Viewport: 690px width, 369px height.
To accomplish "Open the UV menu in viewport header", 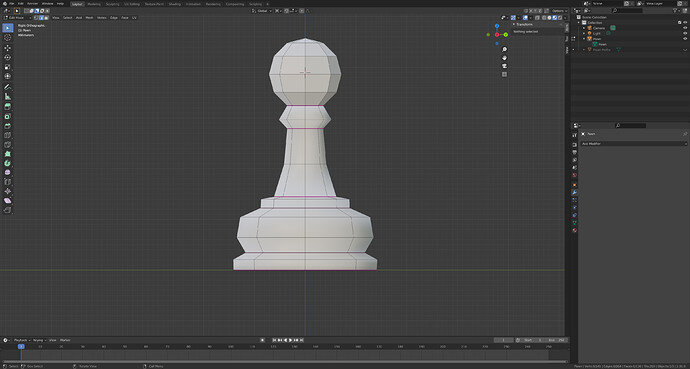I will click(x=134, y=18).
